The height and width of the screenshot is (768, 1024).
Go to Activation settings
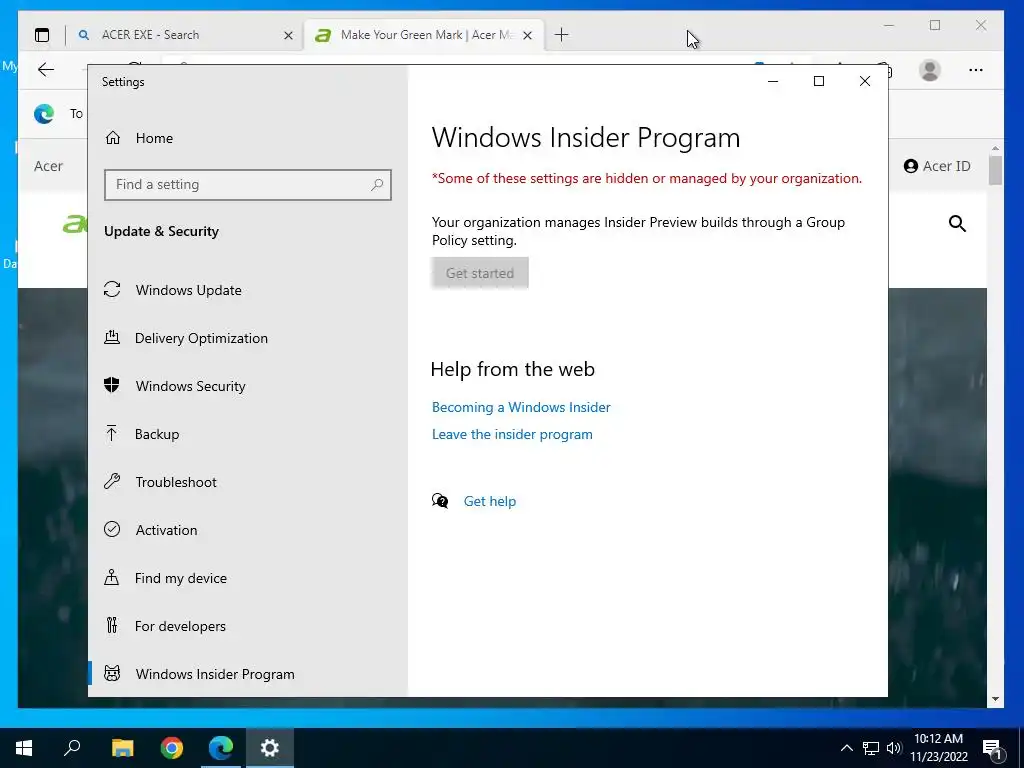(x=248, y=530)
